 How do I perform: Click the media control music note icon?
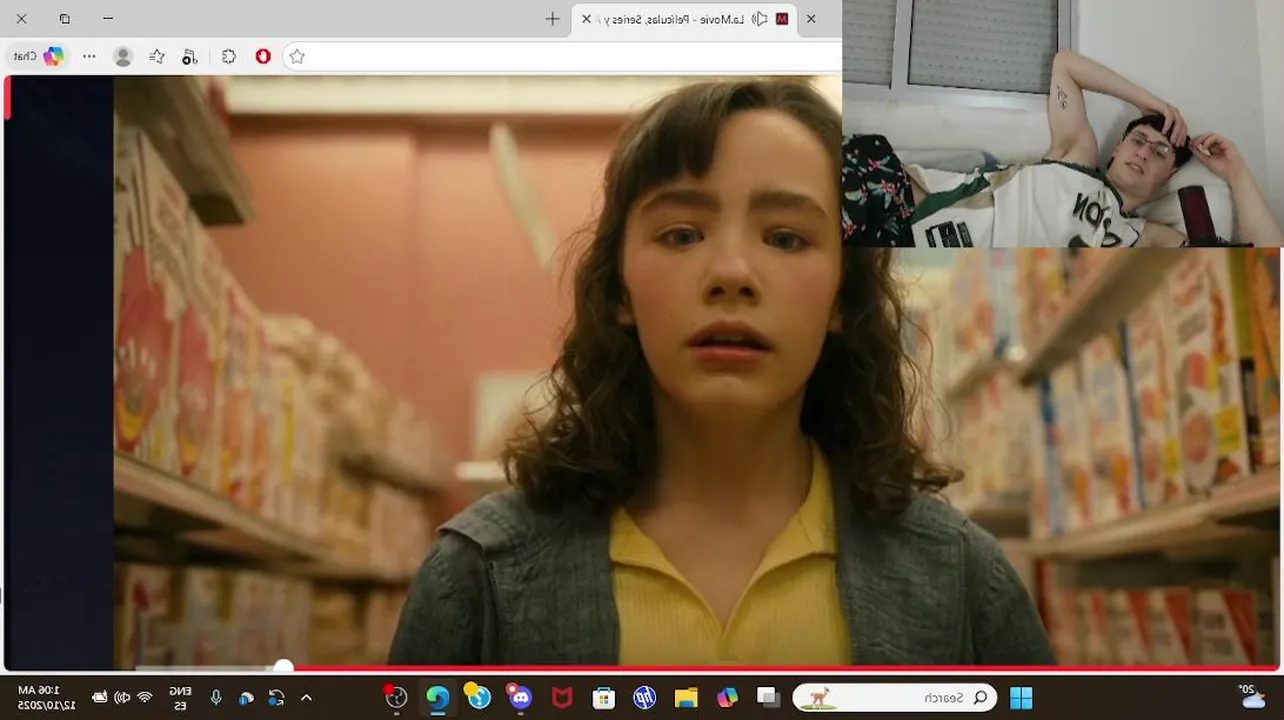[x=190, y=57]
